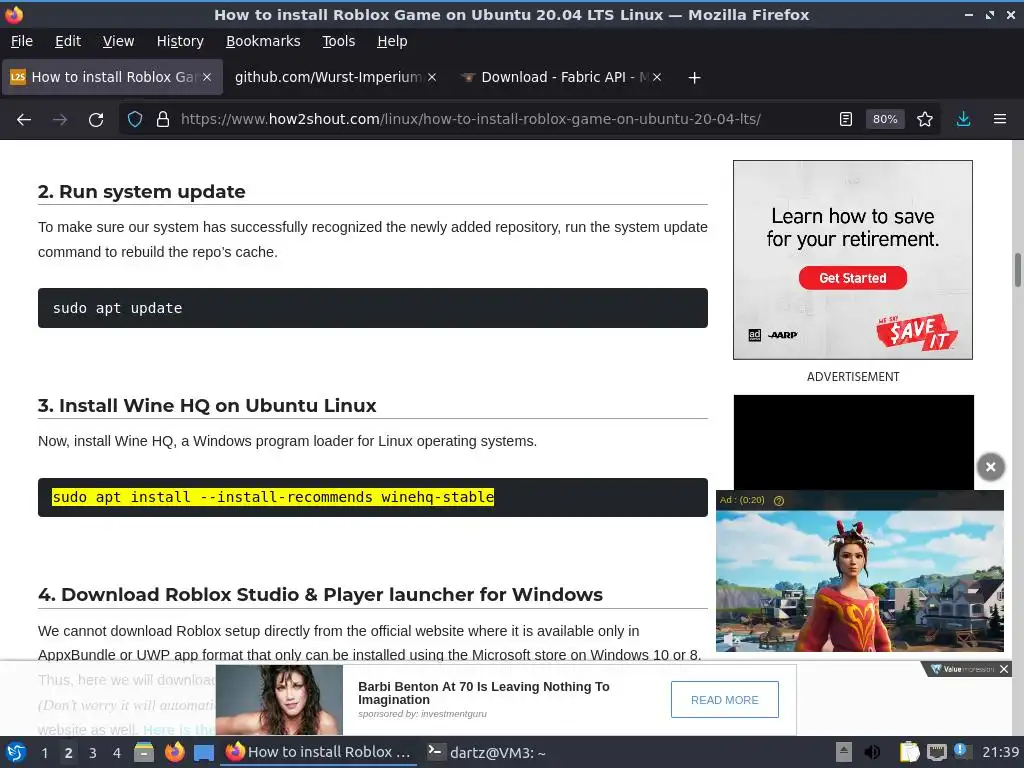The image size is (1024, 768).
Task: Click Get Started in the AARP ad
Action: (x=852, y=278)
